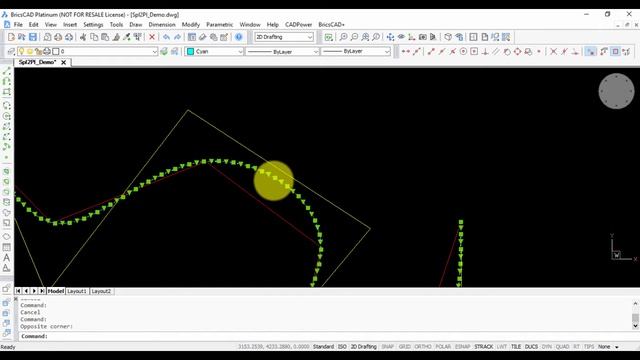Click the cyan color swatch
640x360 pixels.
pos(190,51)
